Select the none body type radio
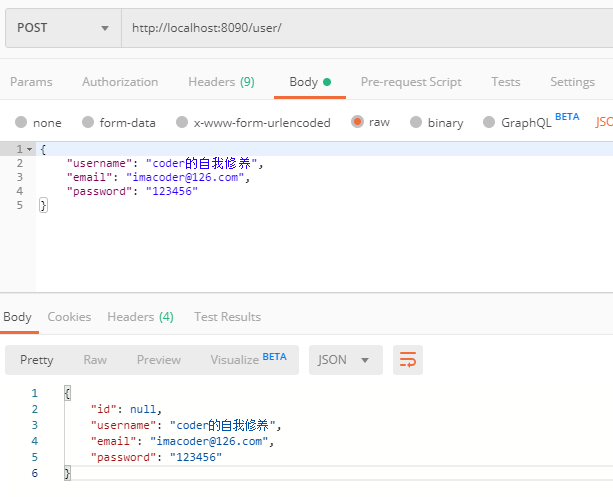This screenshot has width=613, height=497. (21, 122)
